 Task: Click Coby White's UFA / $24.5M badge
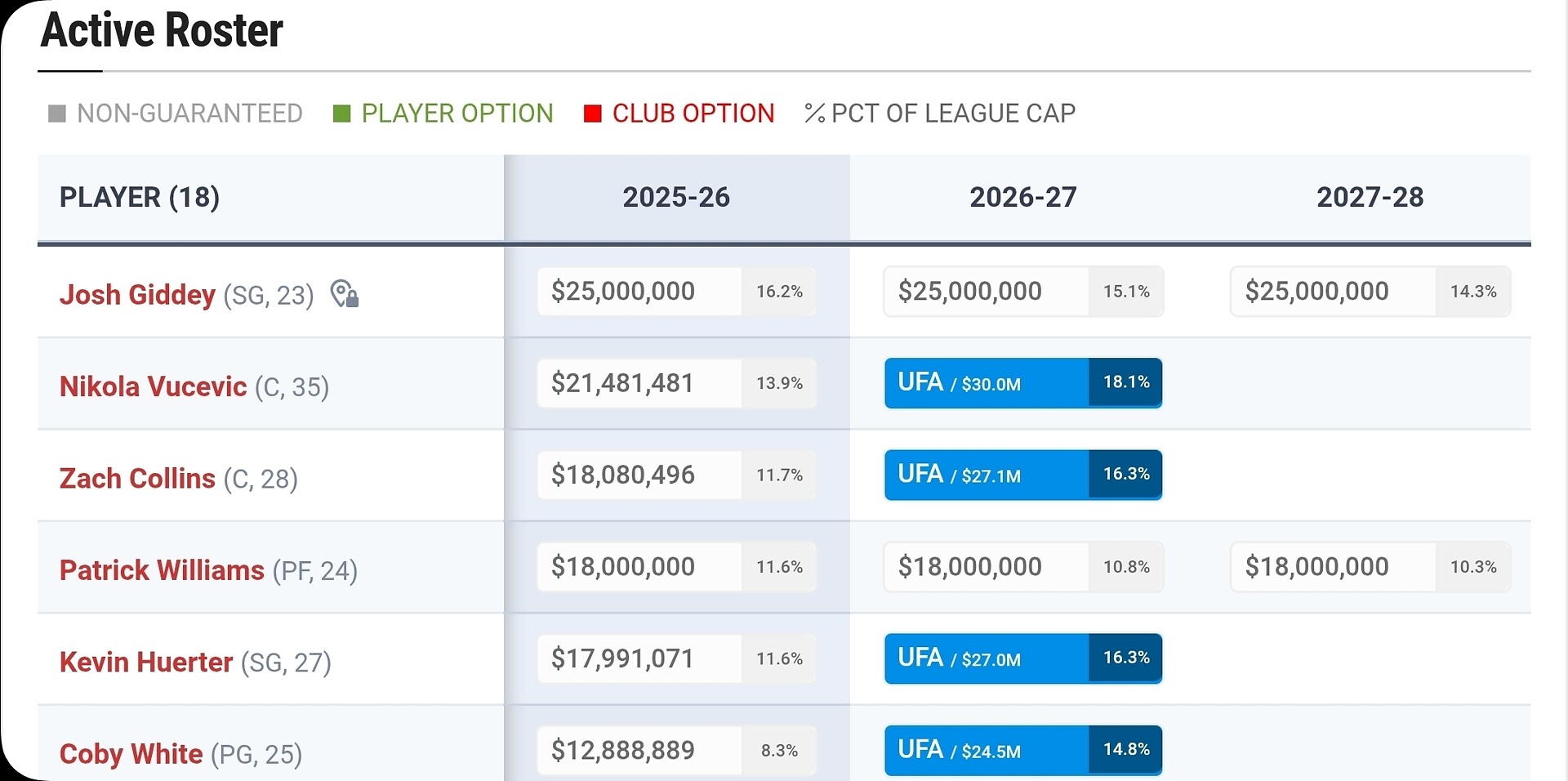(1023, 750)
